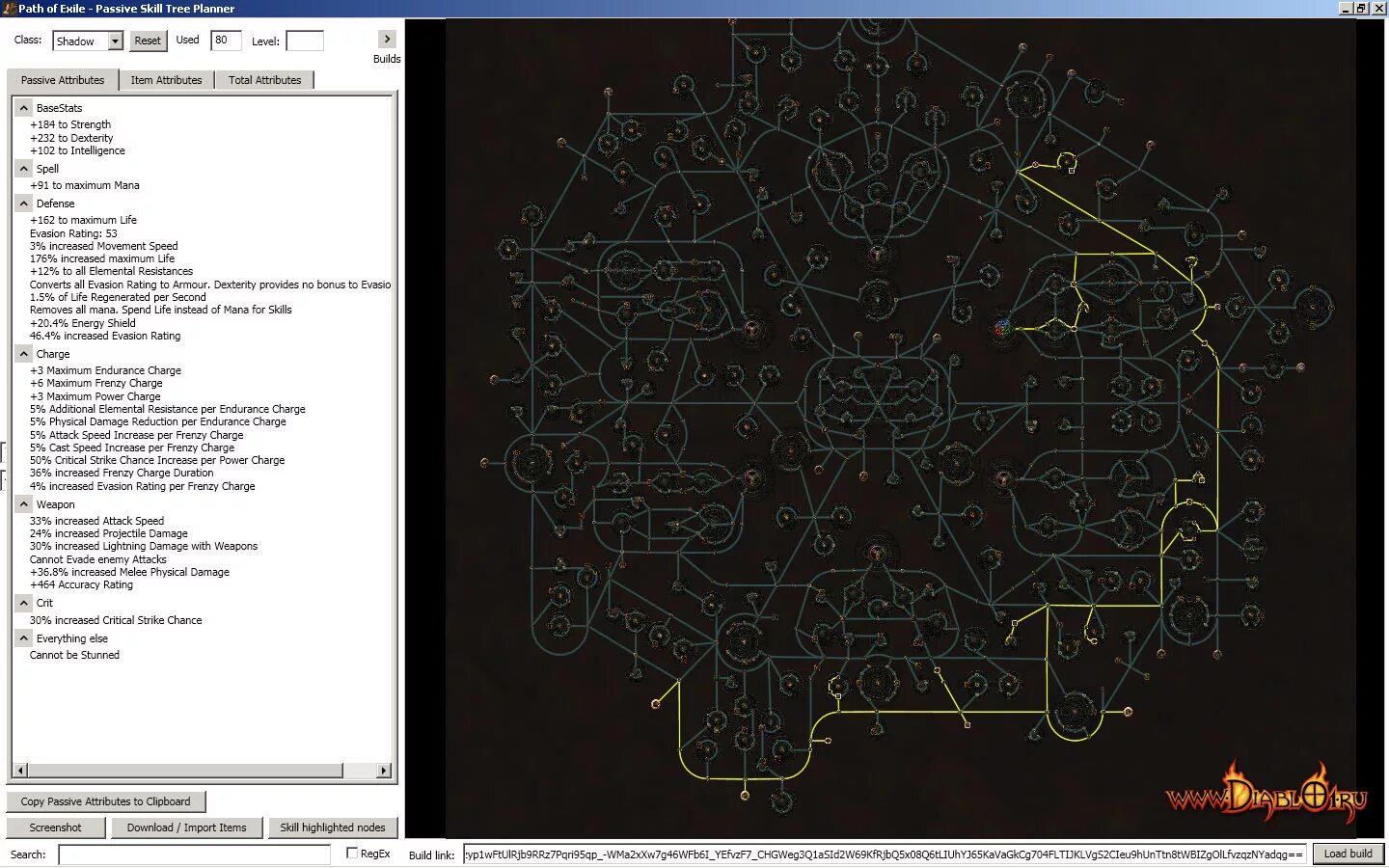The height and width of the screenshot is (868, 1389).
Task: Open Download / Import Items
Action: tap(186, 827)
